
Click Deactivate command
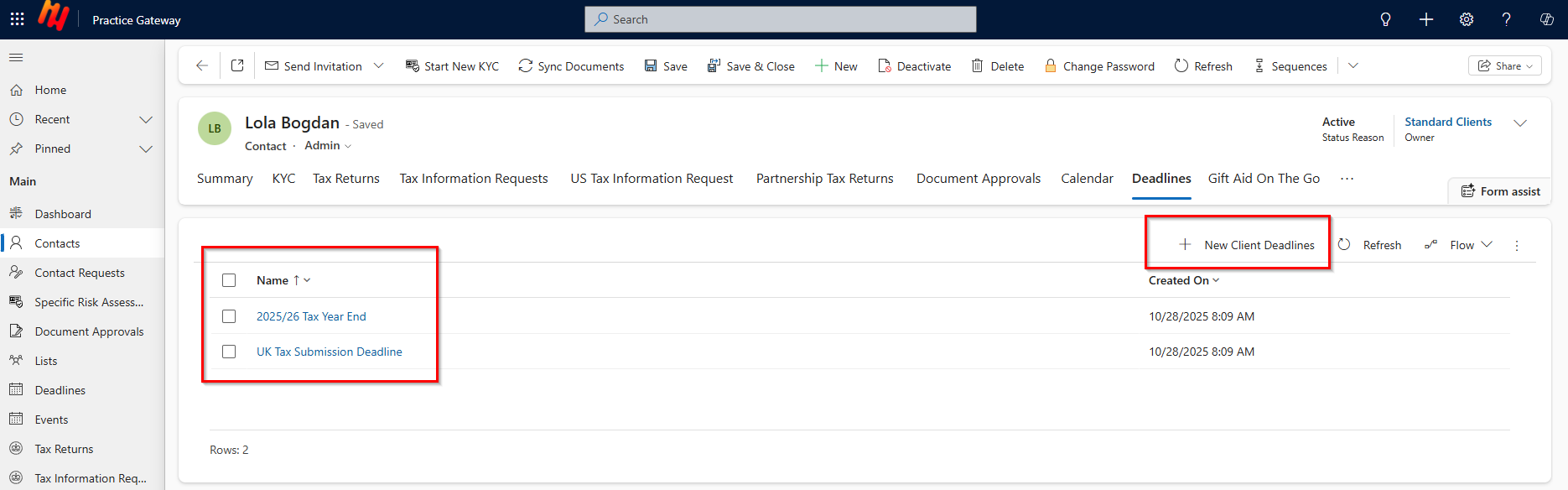(x=914, y=66)
